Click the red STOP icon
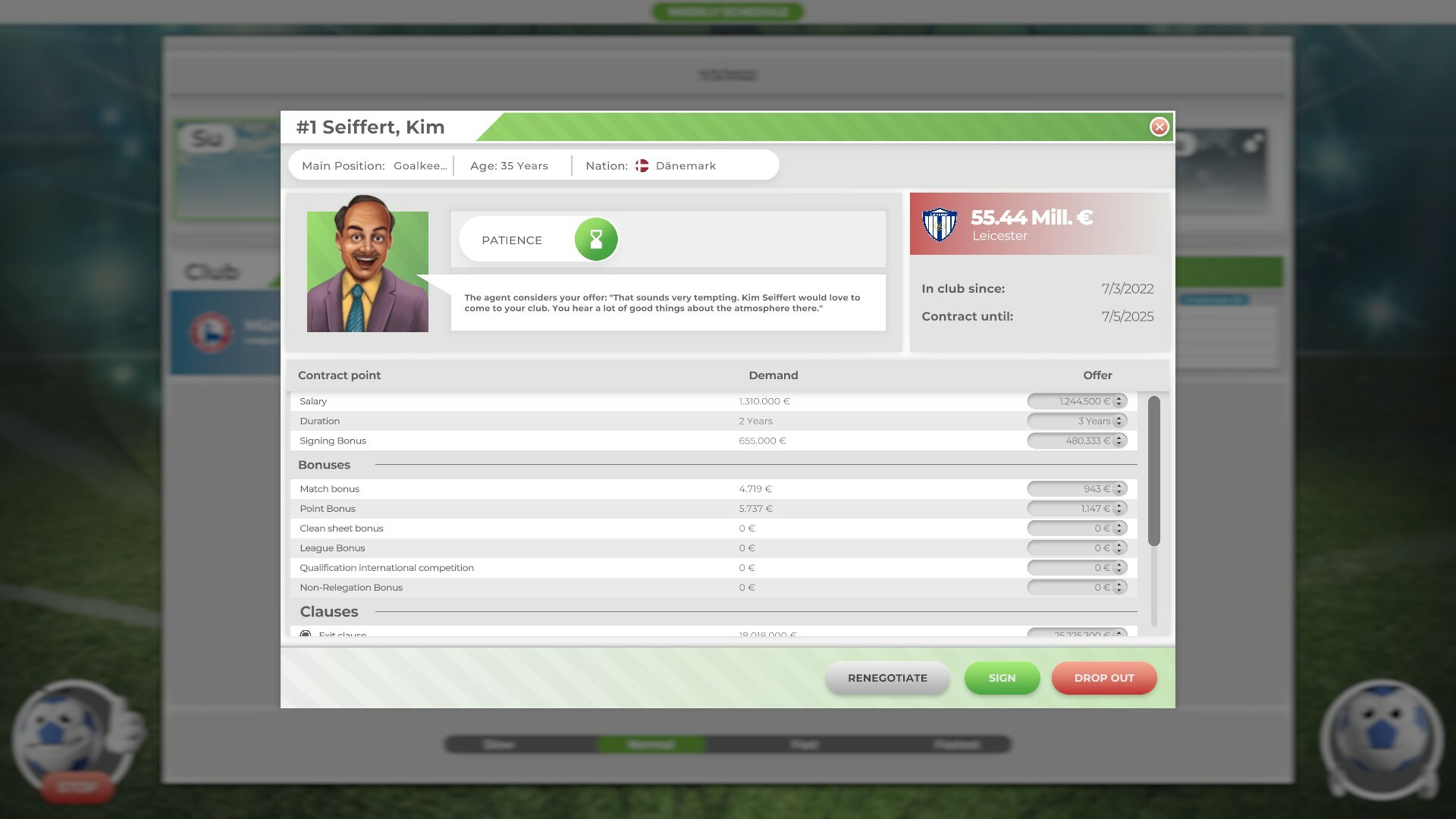 pyautogui.click(x=76, y=789)
